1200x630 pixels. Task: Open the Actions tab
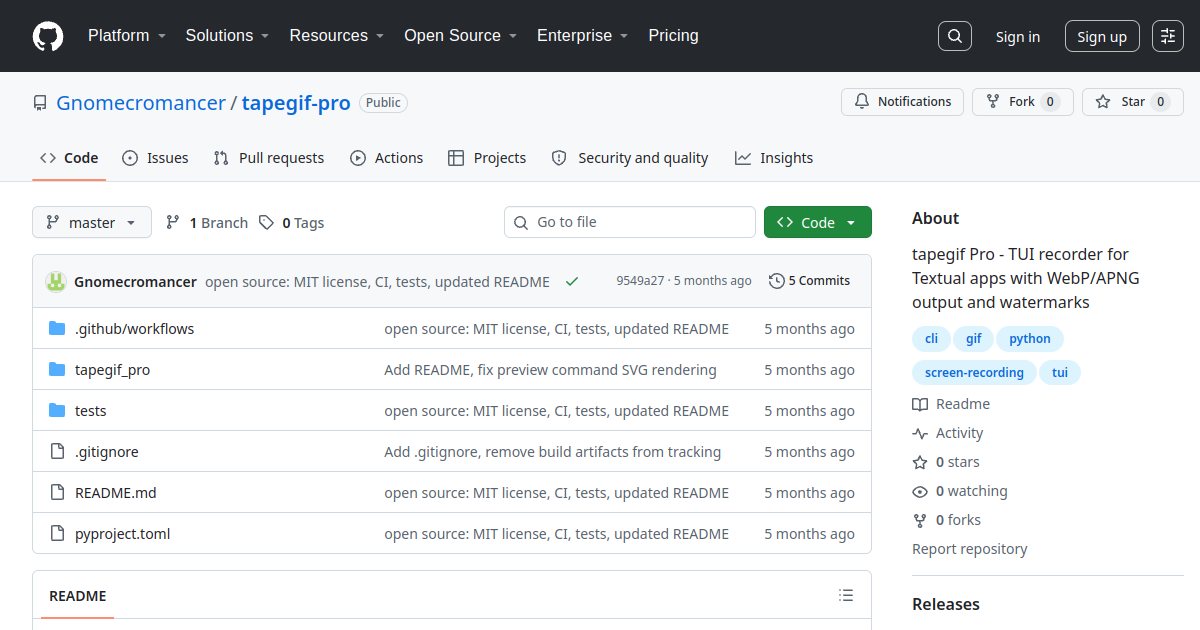coord(387,158)
